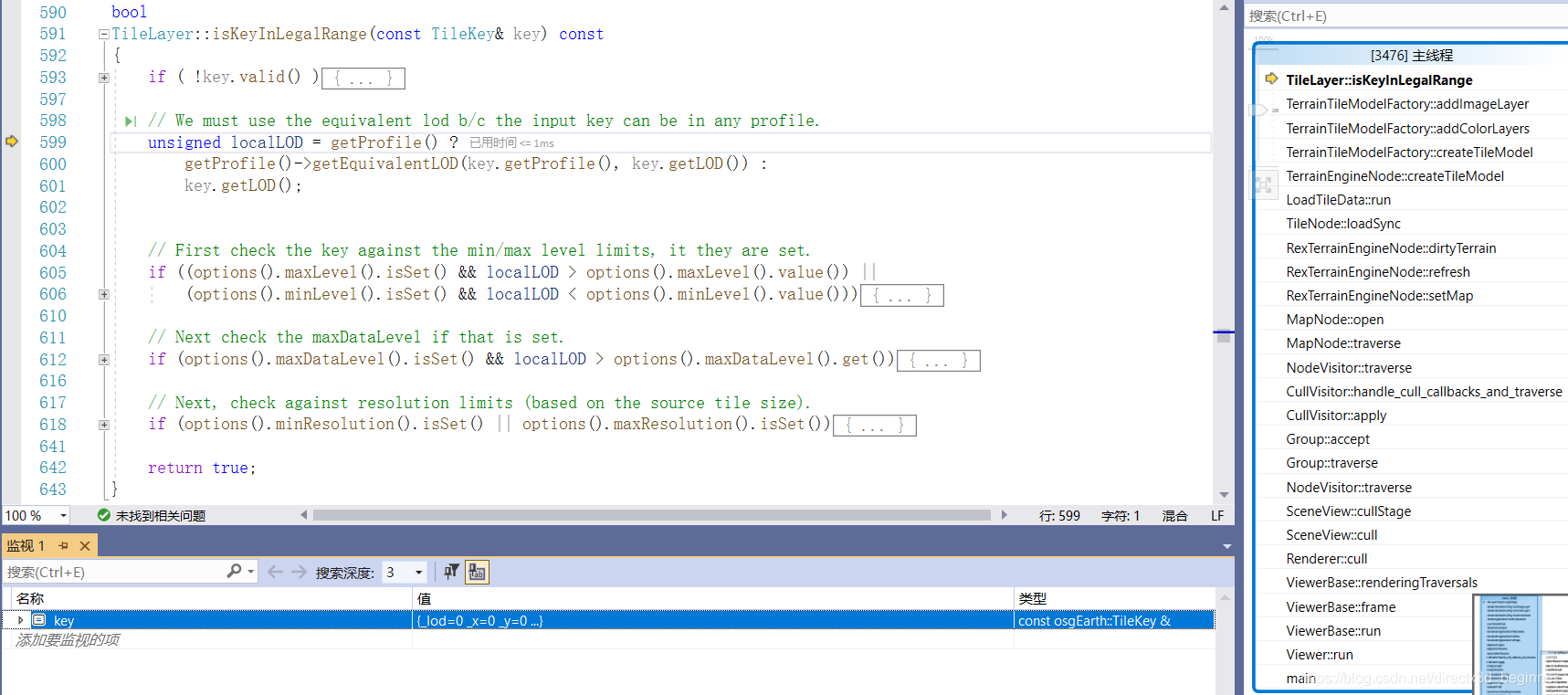Expand collapsed block at line 618
The image size is (1568, 695).
104,425
